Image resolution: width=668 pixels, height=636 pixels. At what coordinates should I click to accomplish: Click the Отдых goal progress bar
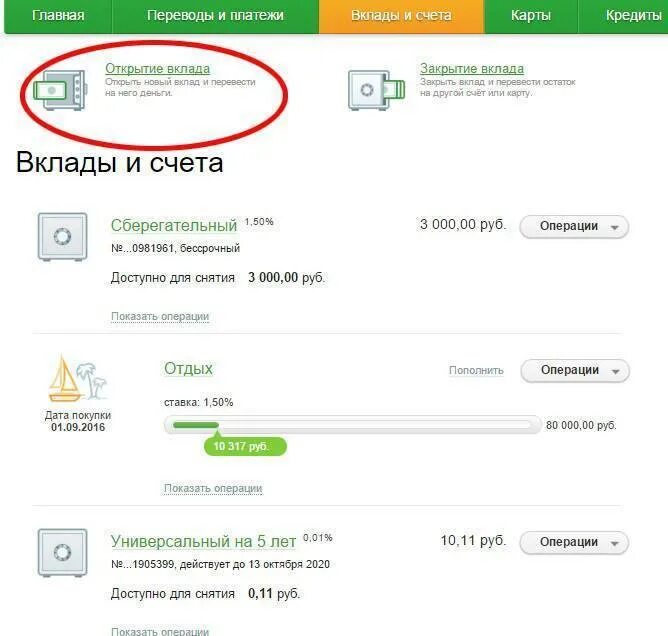pyautogui.click(x=352, y=425)
